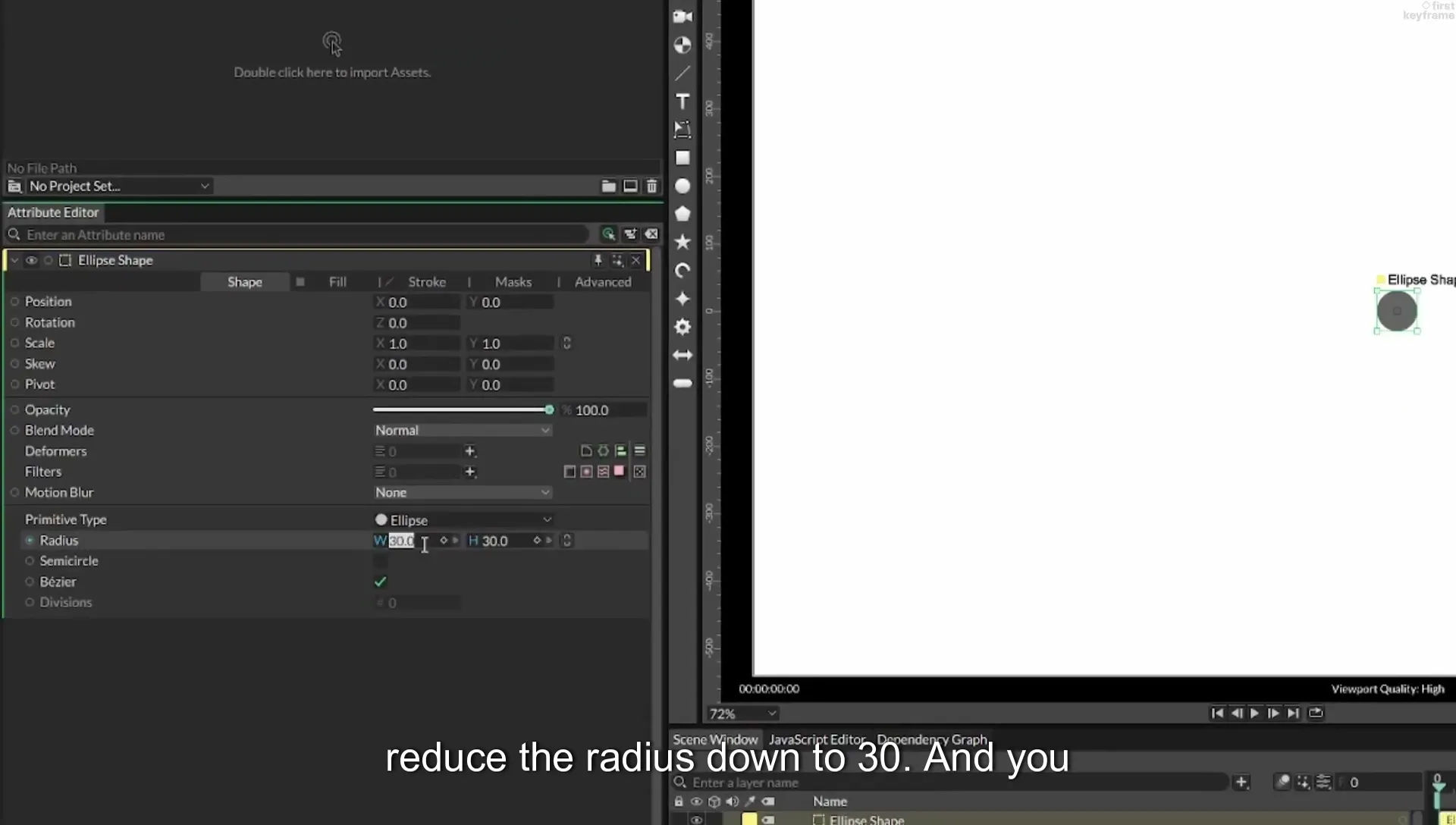1456x825 pixels.
Task: Switch to the Advanced tab
Action: pyautogui.click(x=603, y=281)
